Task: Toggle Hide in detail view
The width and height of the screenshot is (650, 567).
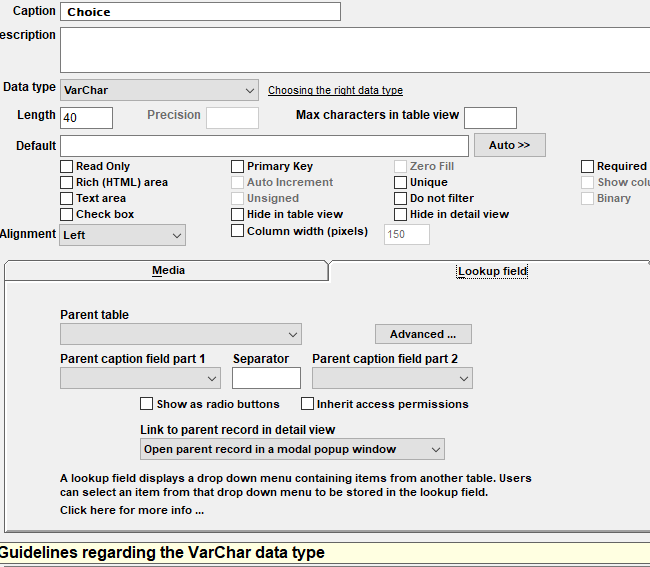Action: tap(400, 214)
